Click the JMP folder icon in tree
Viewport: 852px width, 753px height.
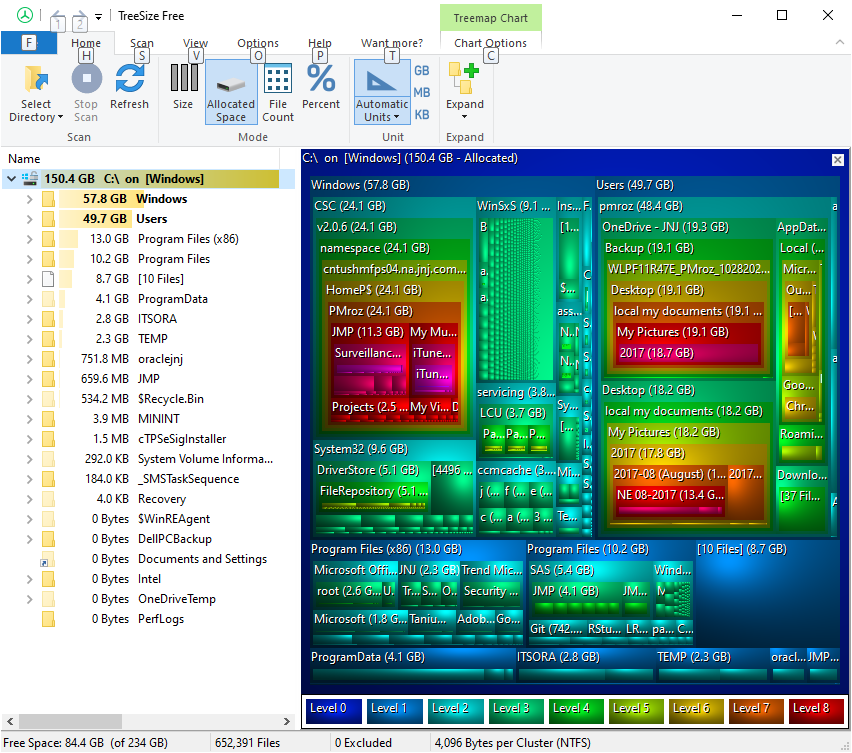pos(48,379)
